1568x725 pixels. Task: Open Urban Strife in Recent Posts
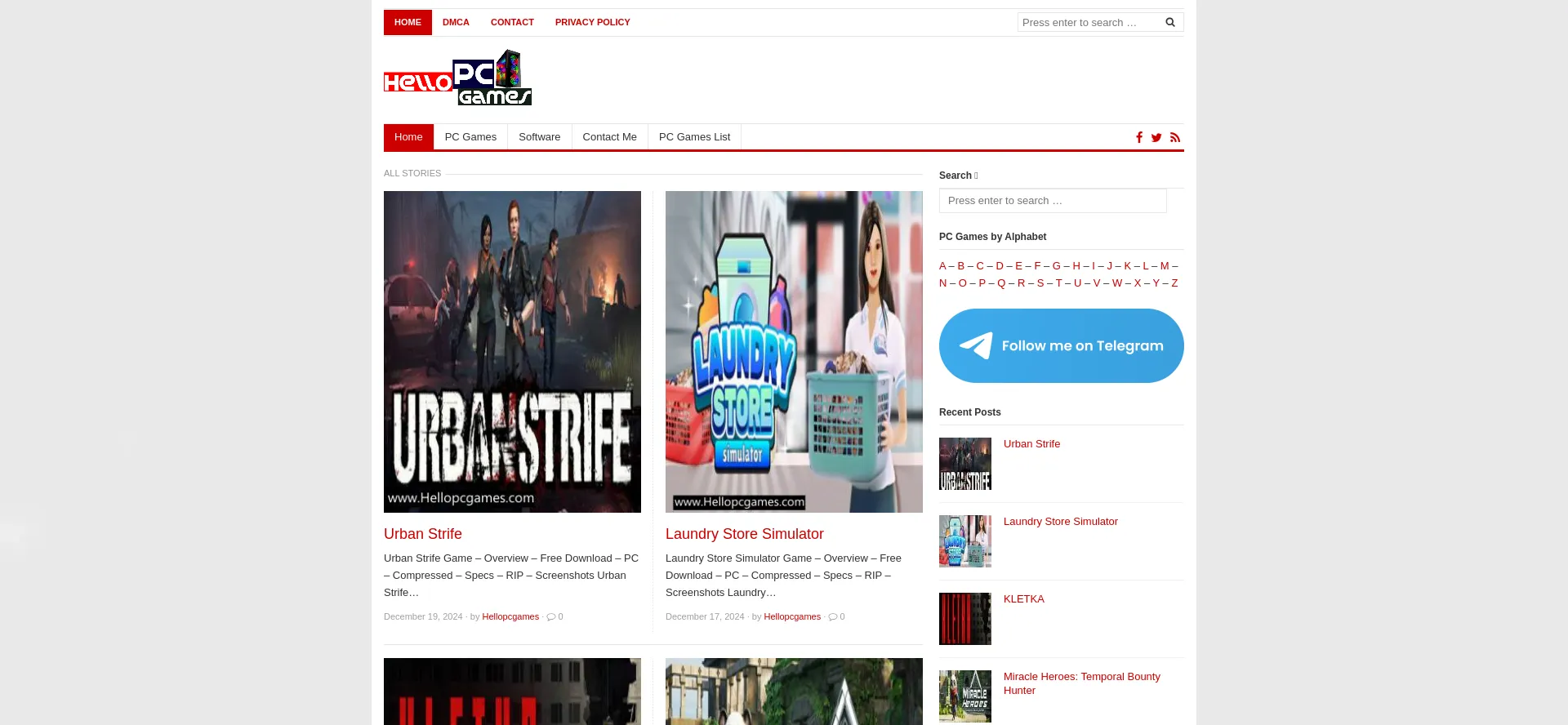coord(1031,444)
